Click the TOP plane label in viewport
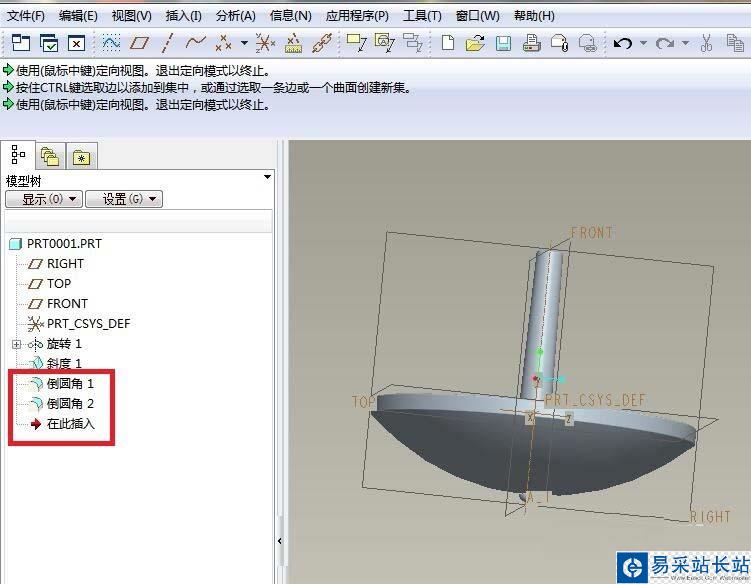Image resolution: width=751 pixels, height=584 pixels. (363, 401)
